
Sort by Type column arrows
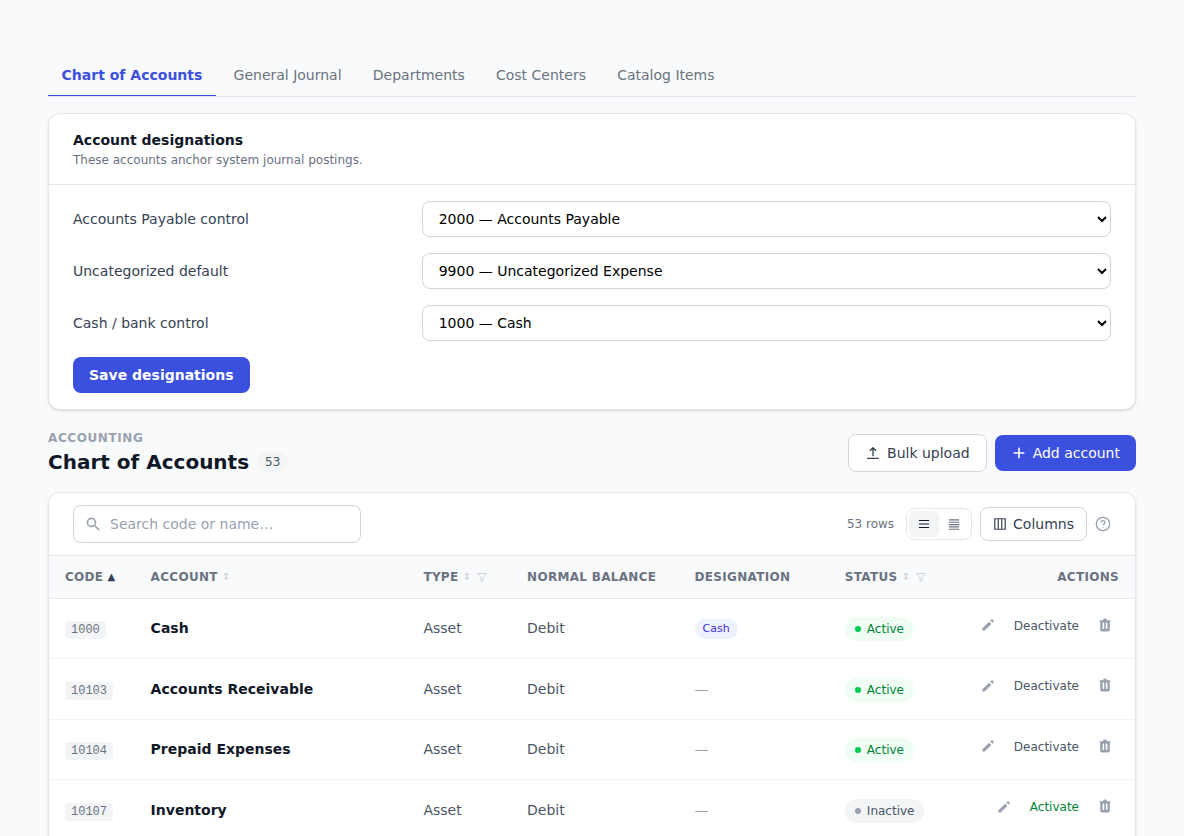[467, 576]
